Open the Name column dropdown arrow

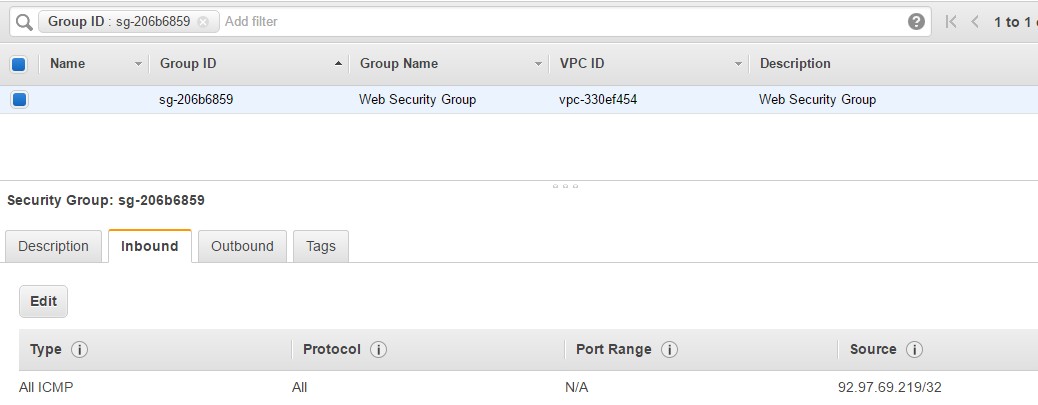coord(138,64)
